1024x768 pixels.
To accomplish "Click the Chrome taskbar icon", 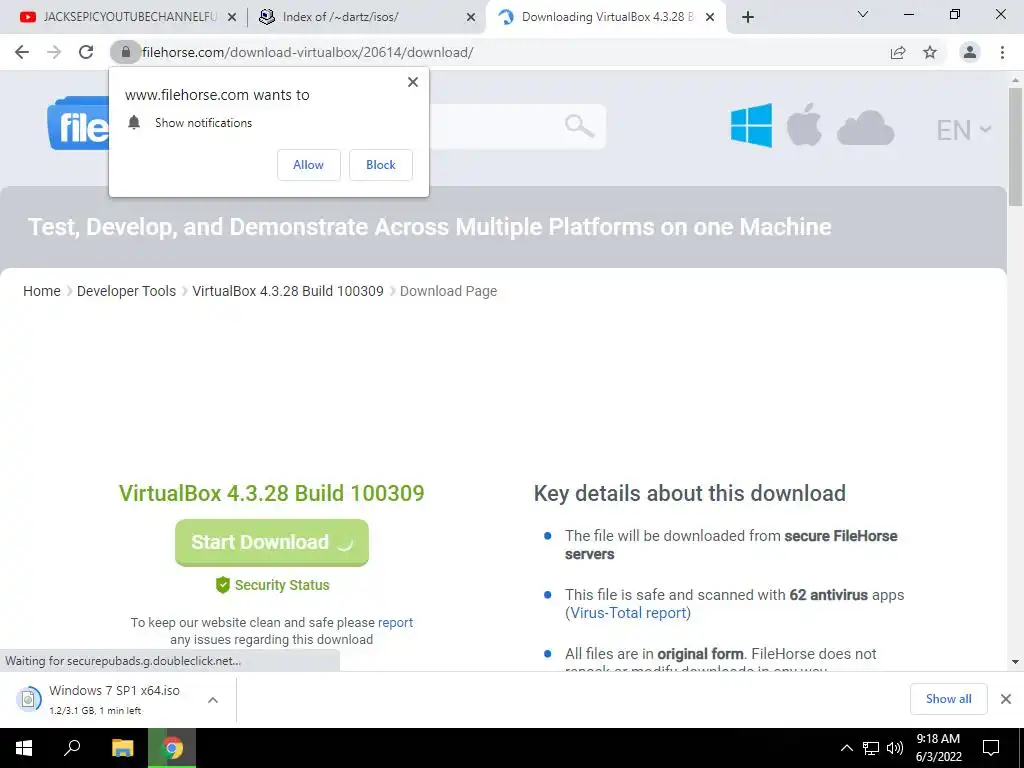I will [x=172, y=748].
